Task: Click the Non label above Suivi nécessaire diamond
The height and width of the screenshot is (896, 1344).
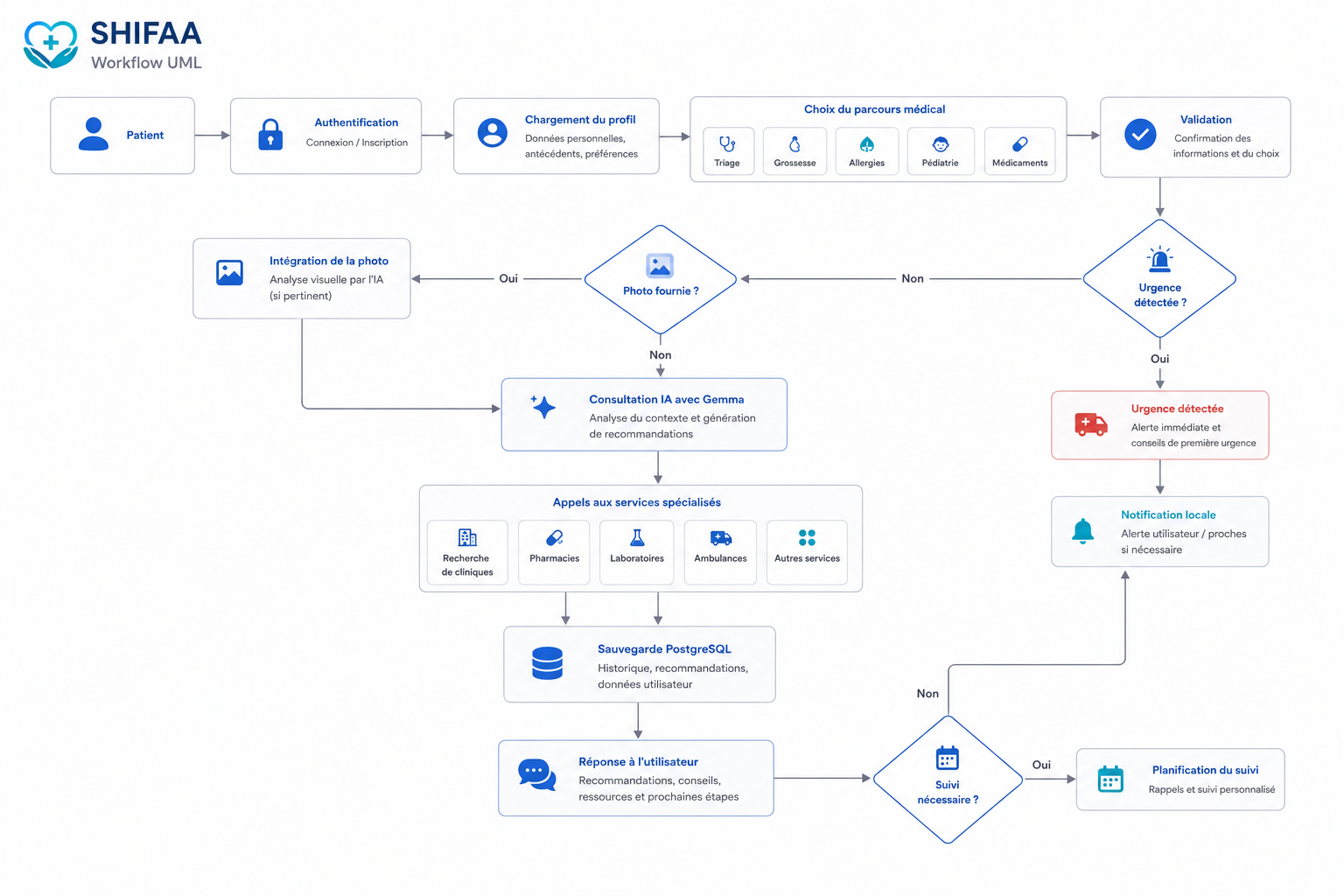Action: click(927, 694)
